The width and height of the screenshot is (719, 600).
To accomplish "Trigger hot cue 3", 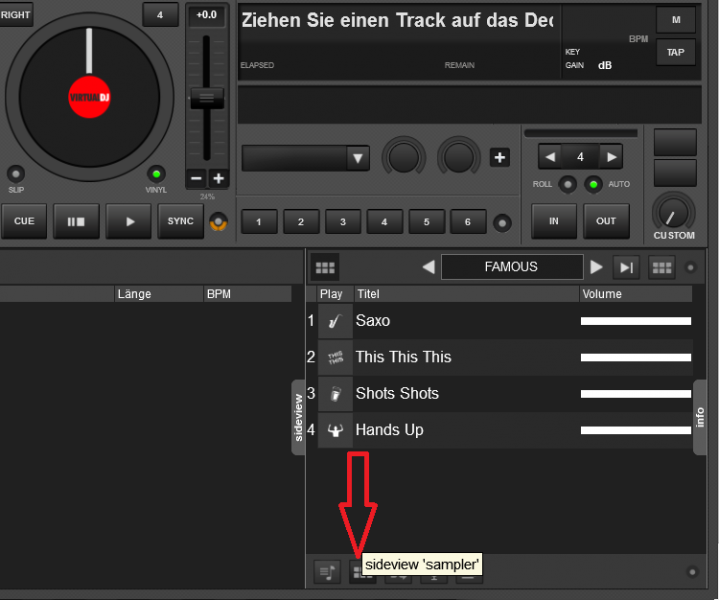I will click(x=343, y=222).
